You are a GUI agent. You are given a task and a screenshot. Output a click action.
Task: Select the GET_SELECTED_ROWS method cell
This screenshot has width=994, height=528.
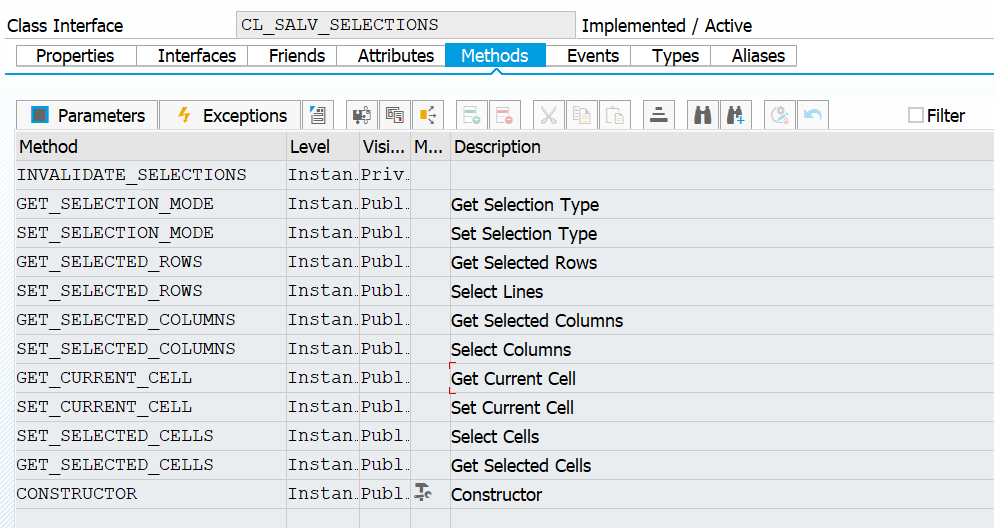(x=151, y=262)
